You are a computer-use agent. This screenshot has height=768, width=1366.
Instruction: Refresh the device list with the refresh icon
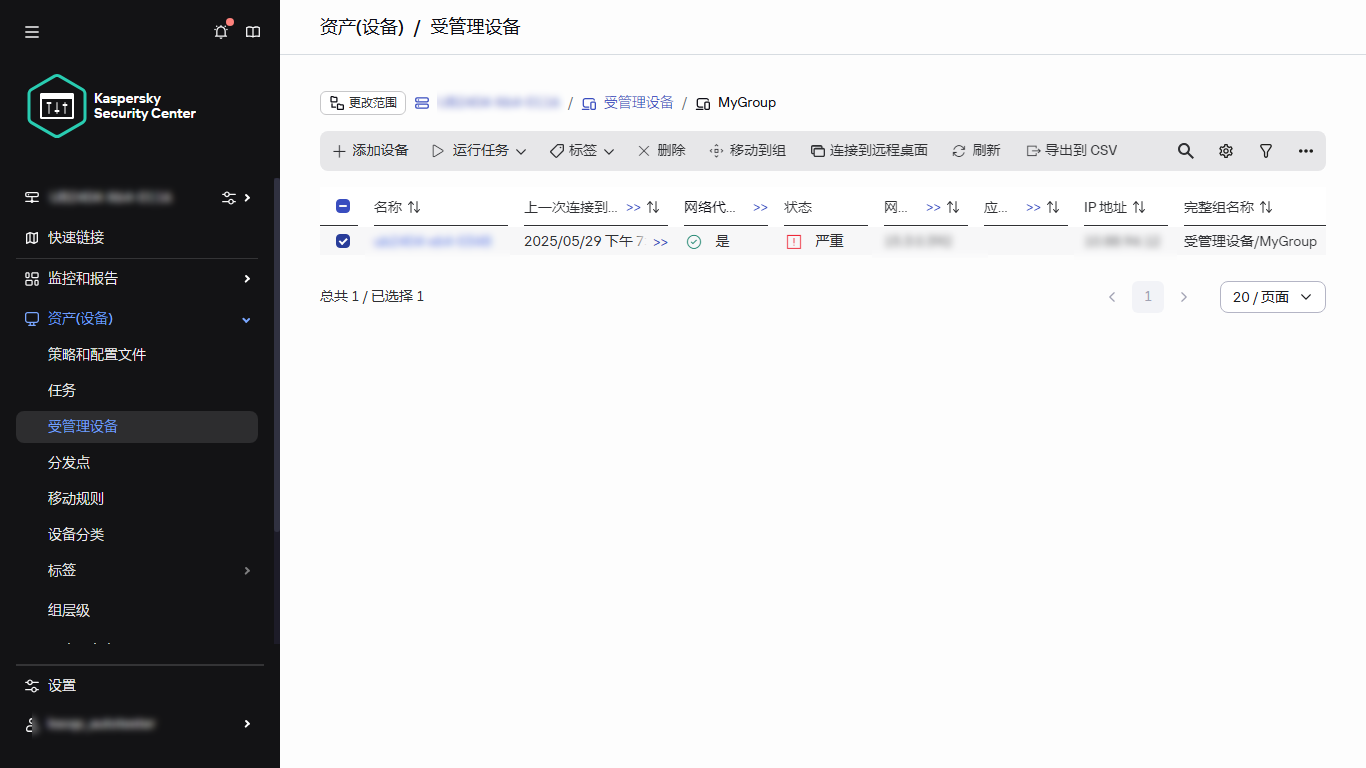click(976, 150)
